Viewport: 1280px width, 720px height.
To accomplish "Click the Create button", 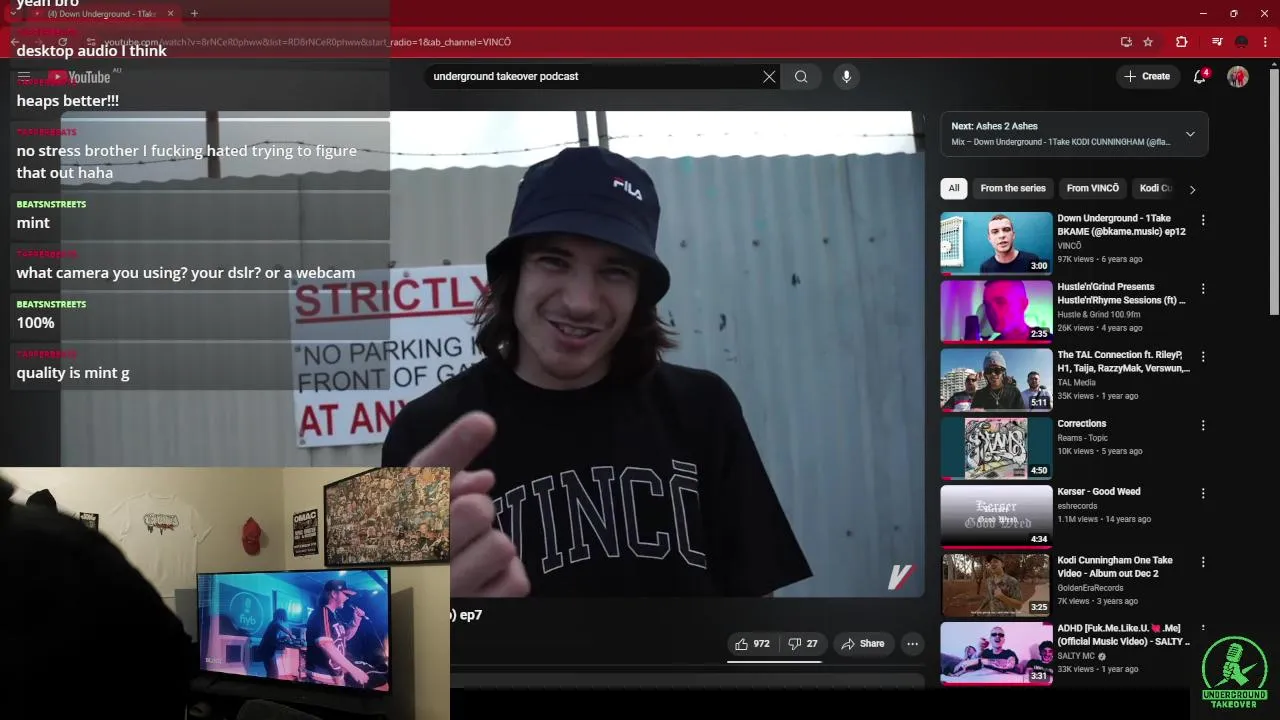I will coord(1147,76).
